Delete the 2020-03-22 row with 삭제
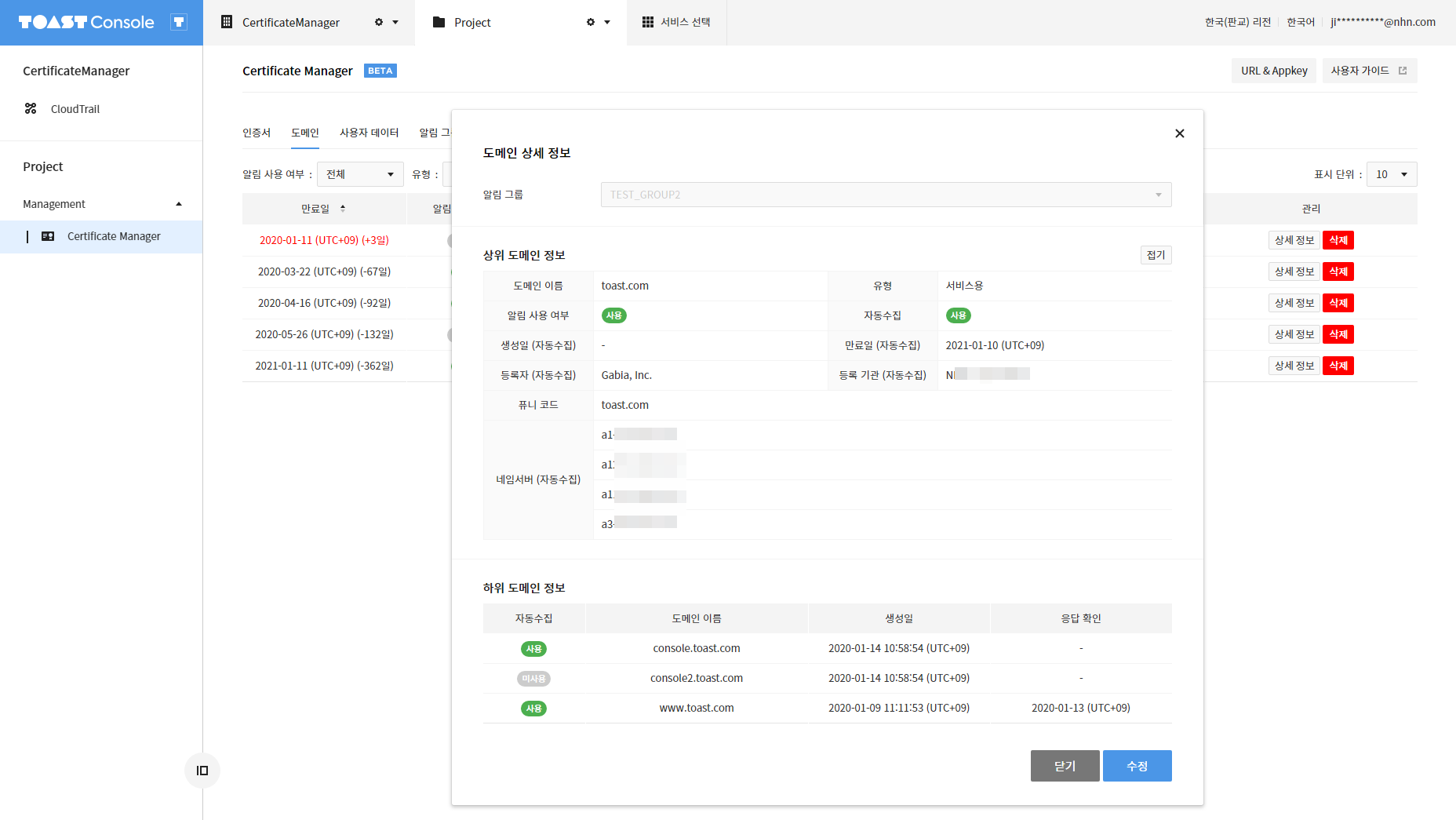1456x820 pixels. click(x=1338, y=272)
